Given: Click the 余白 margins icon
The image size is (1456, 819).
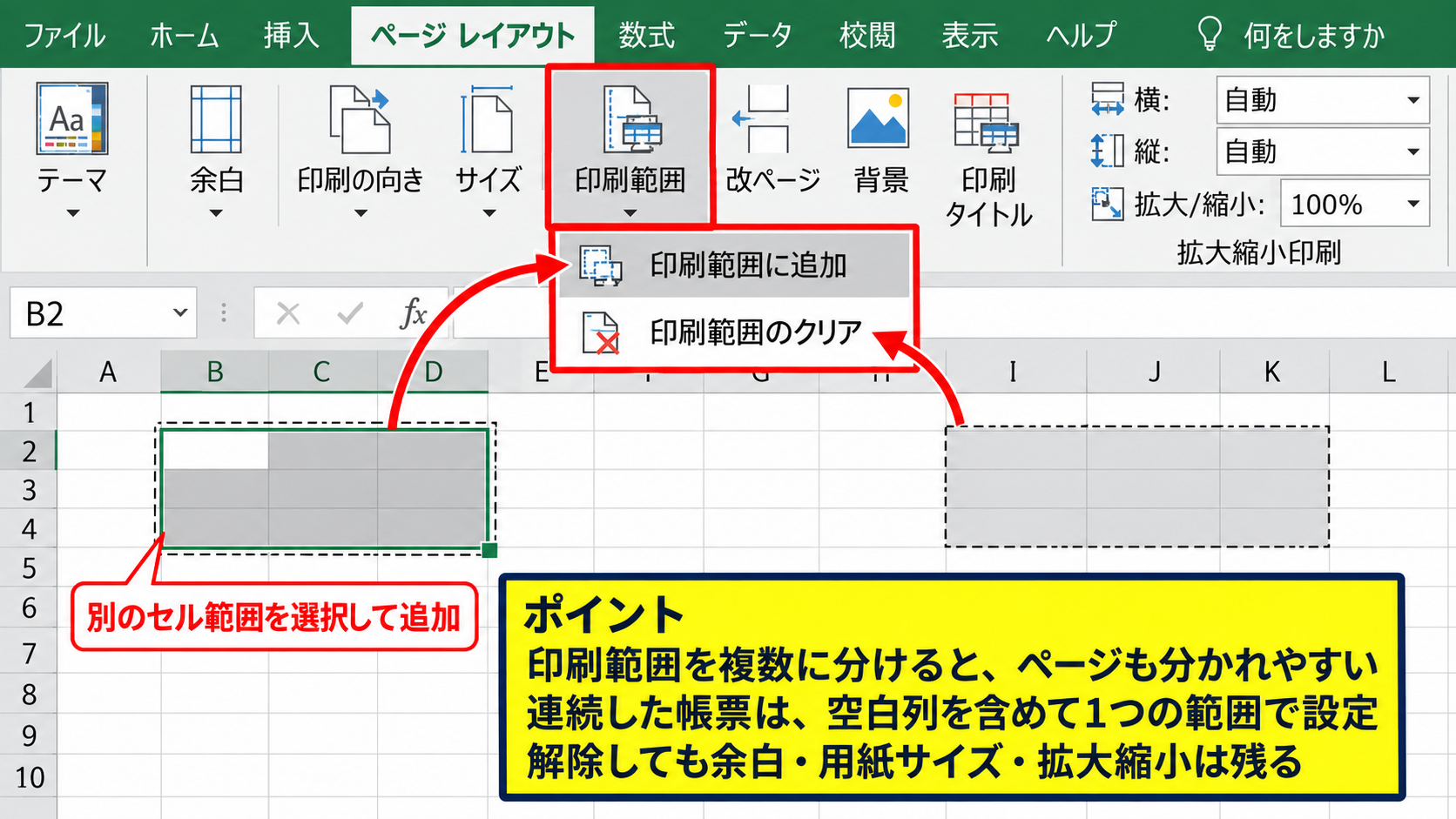Looking at the screenshot, I should tap(216, 118).
